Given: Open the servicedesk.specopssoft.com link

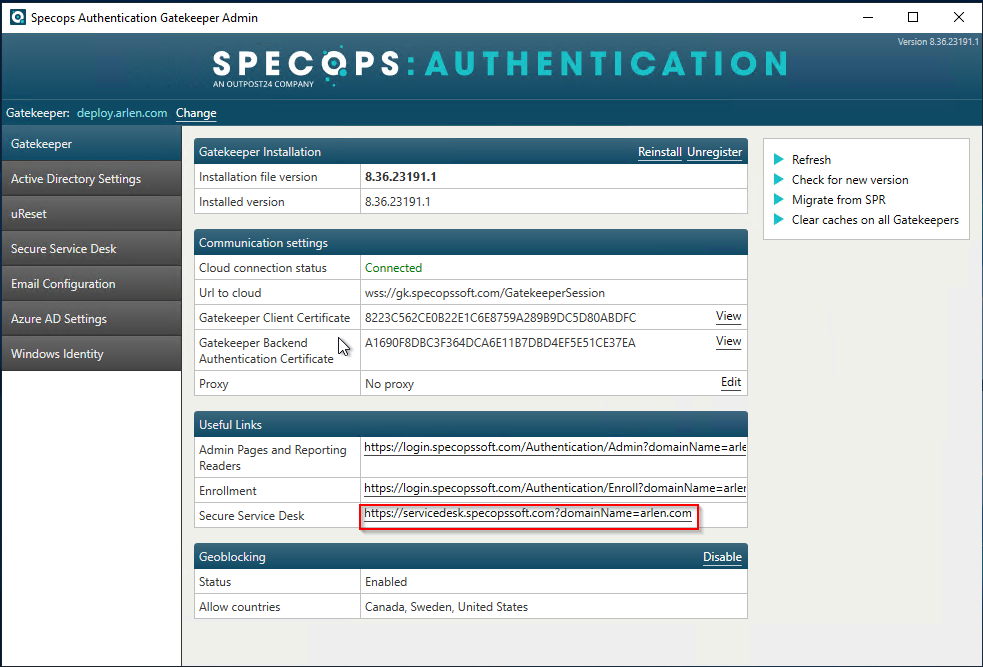Looking at the screenshot, I should (x=528, y=513).
